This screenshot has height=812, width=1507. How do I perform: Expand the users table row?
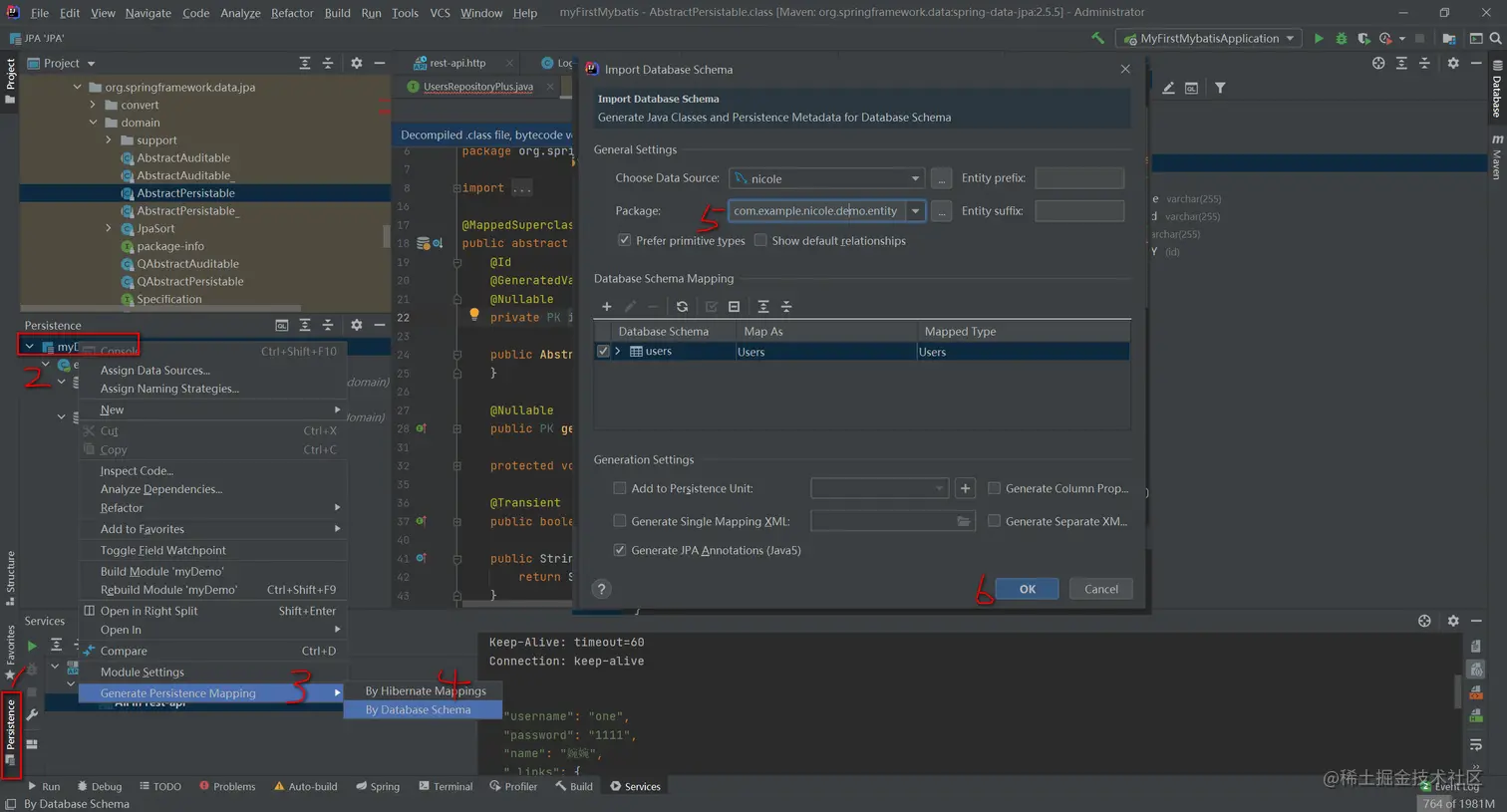(618, 352)
